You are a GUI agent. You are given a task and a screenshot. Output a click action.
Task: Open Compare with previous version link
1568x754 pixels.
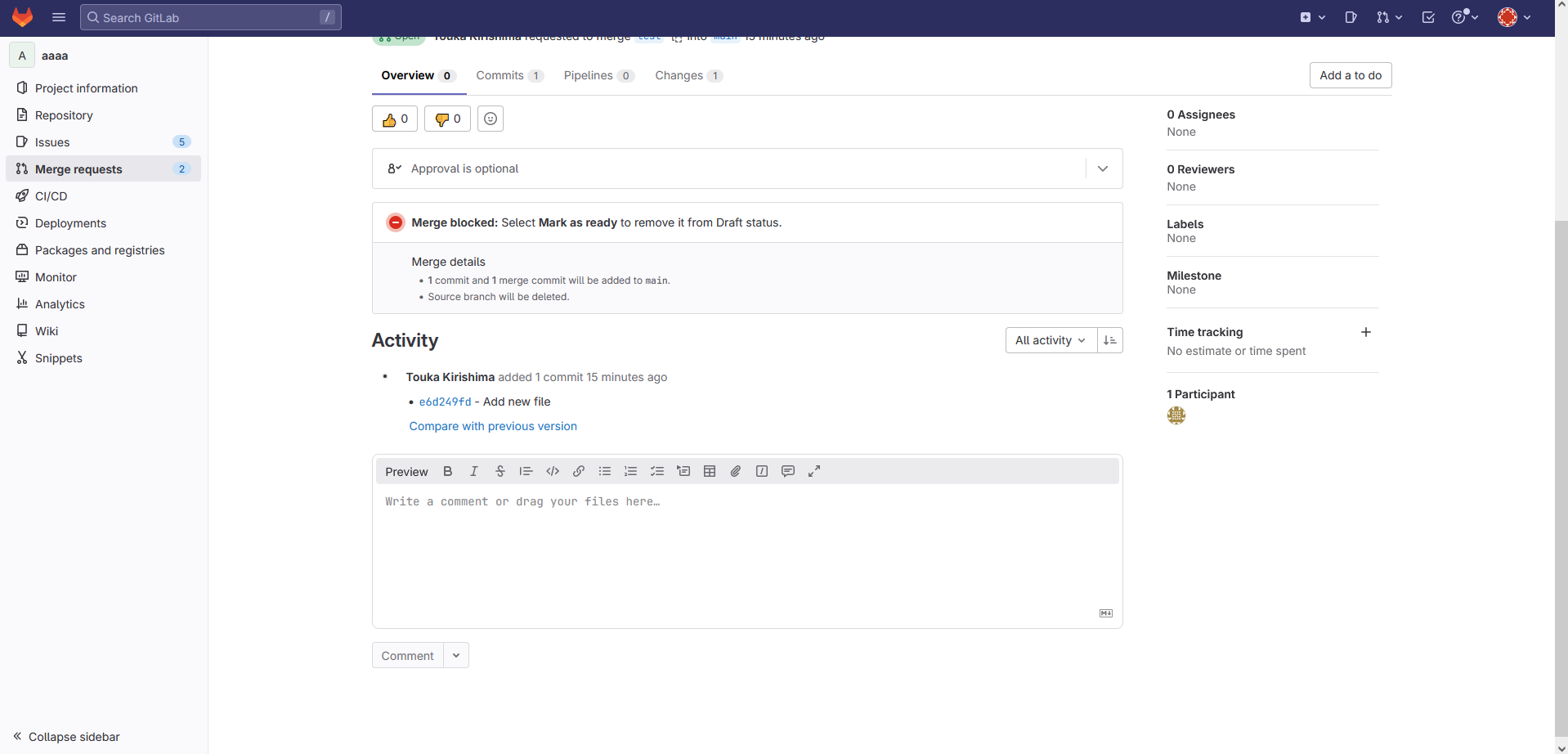(x=493, y=426)
